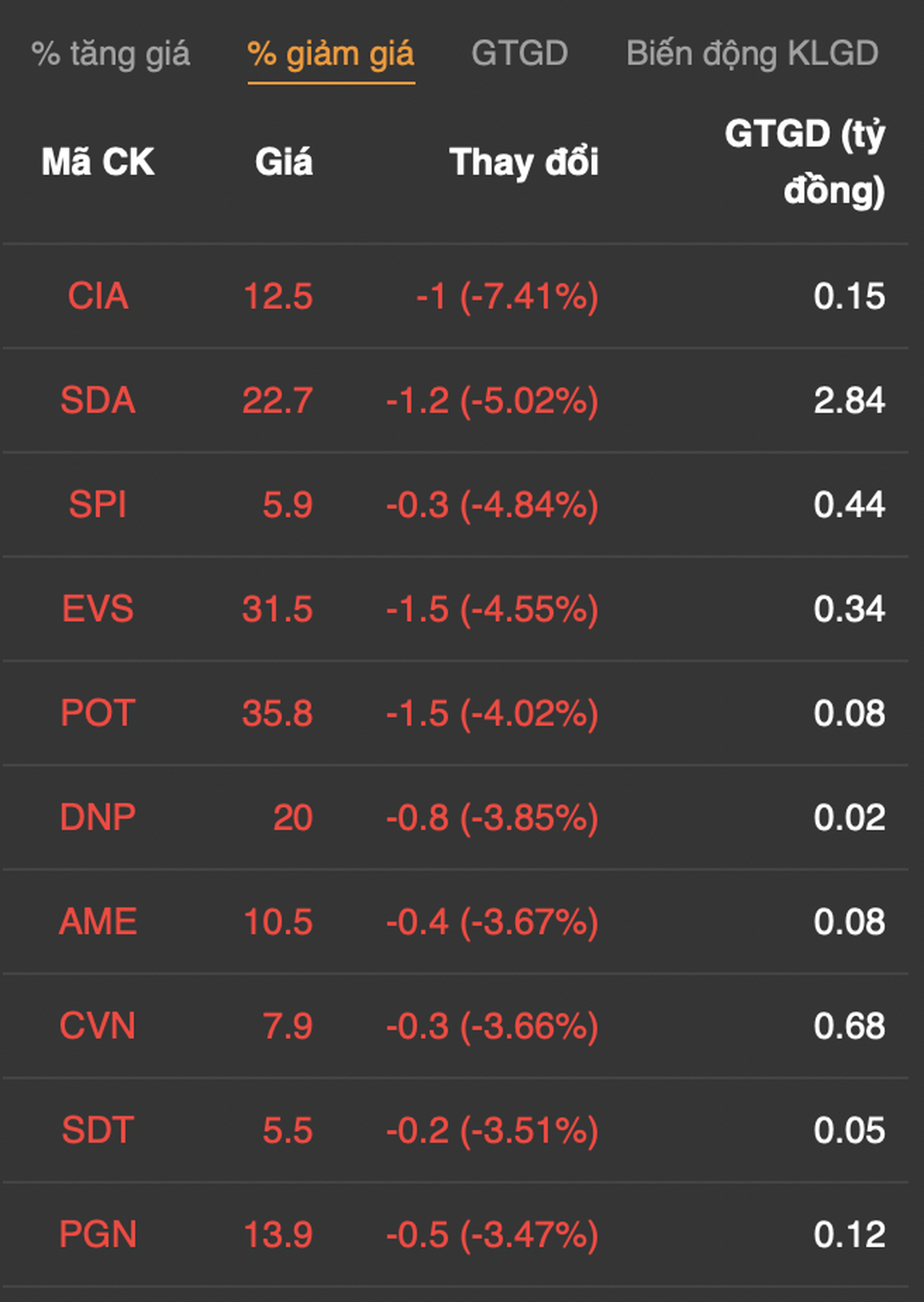Open the EVS stock ticker
This screenshot has width=924, height=1302.
(98, 609)
